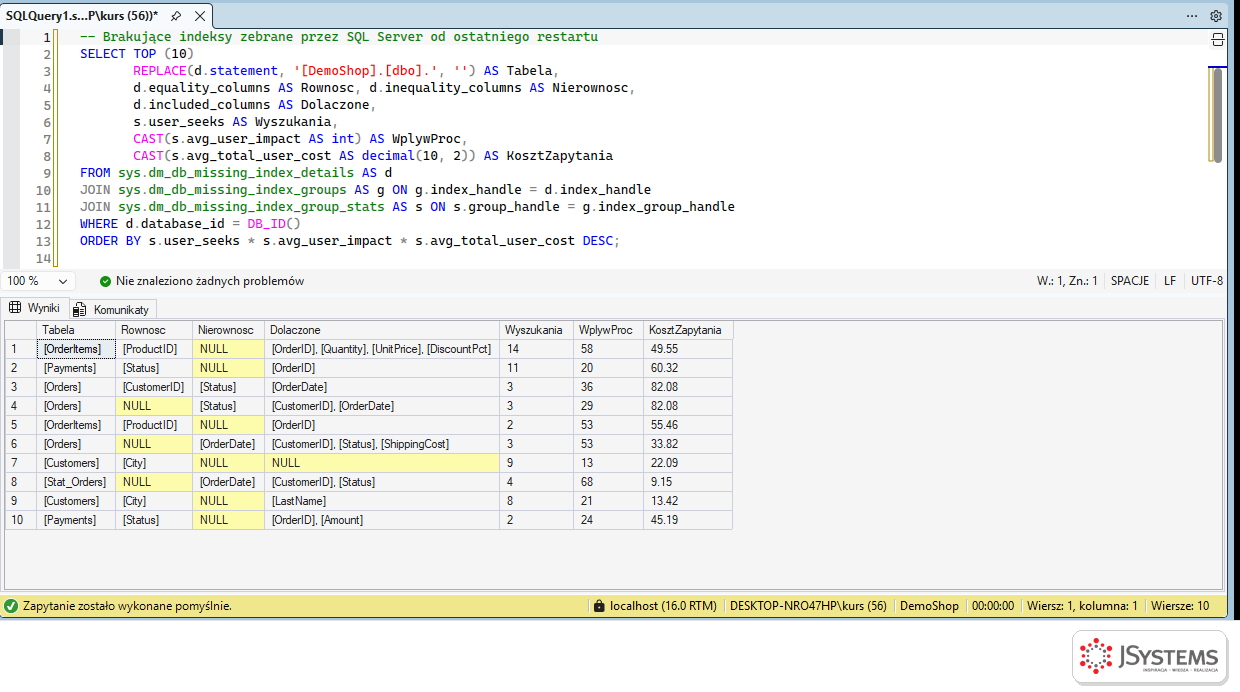The width and height of the screenshot is (1240, 692).
Task: Click the [Stat_Orders] table cell
Action: 76,482
